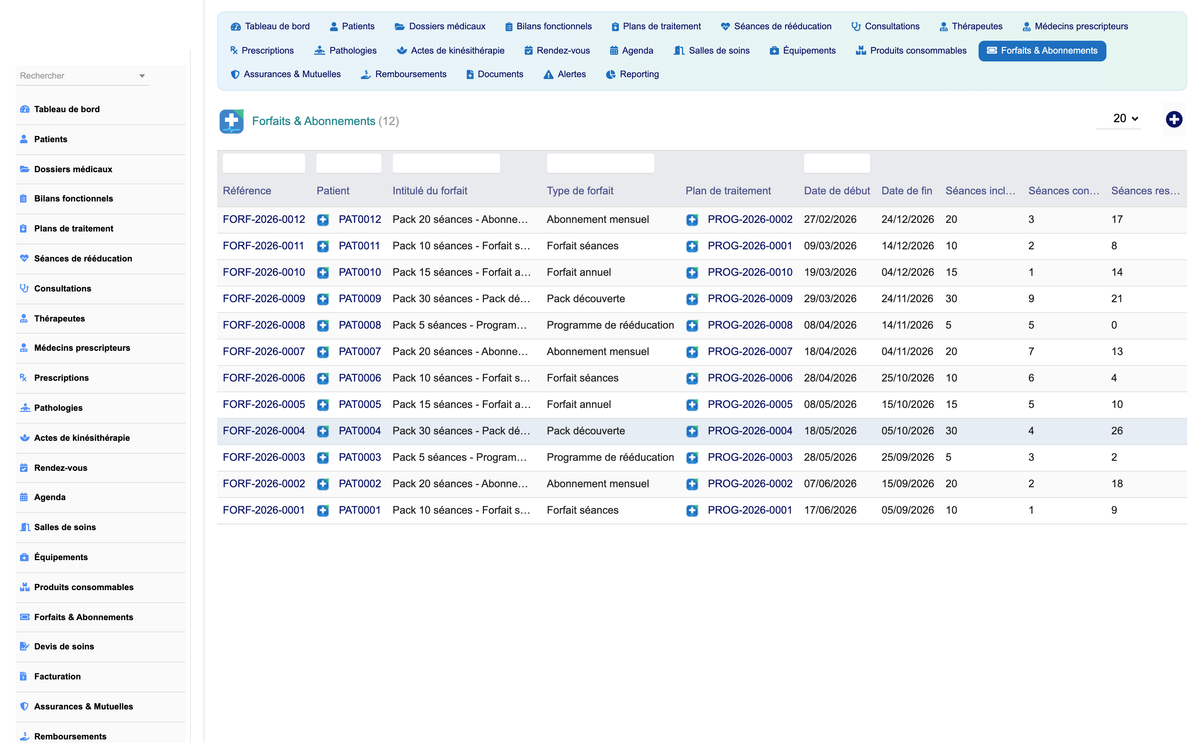1200x743 pixels.
Task: Sort by the Plan de traitement column header
Action: click(x=728, y=191)
